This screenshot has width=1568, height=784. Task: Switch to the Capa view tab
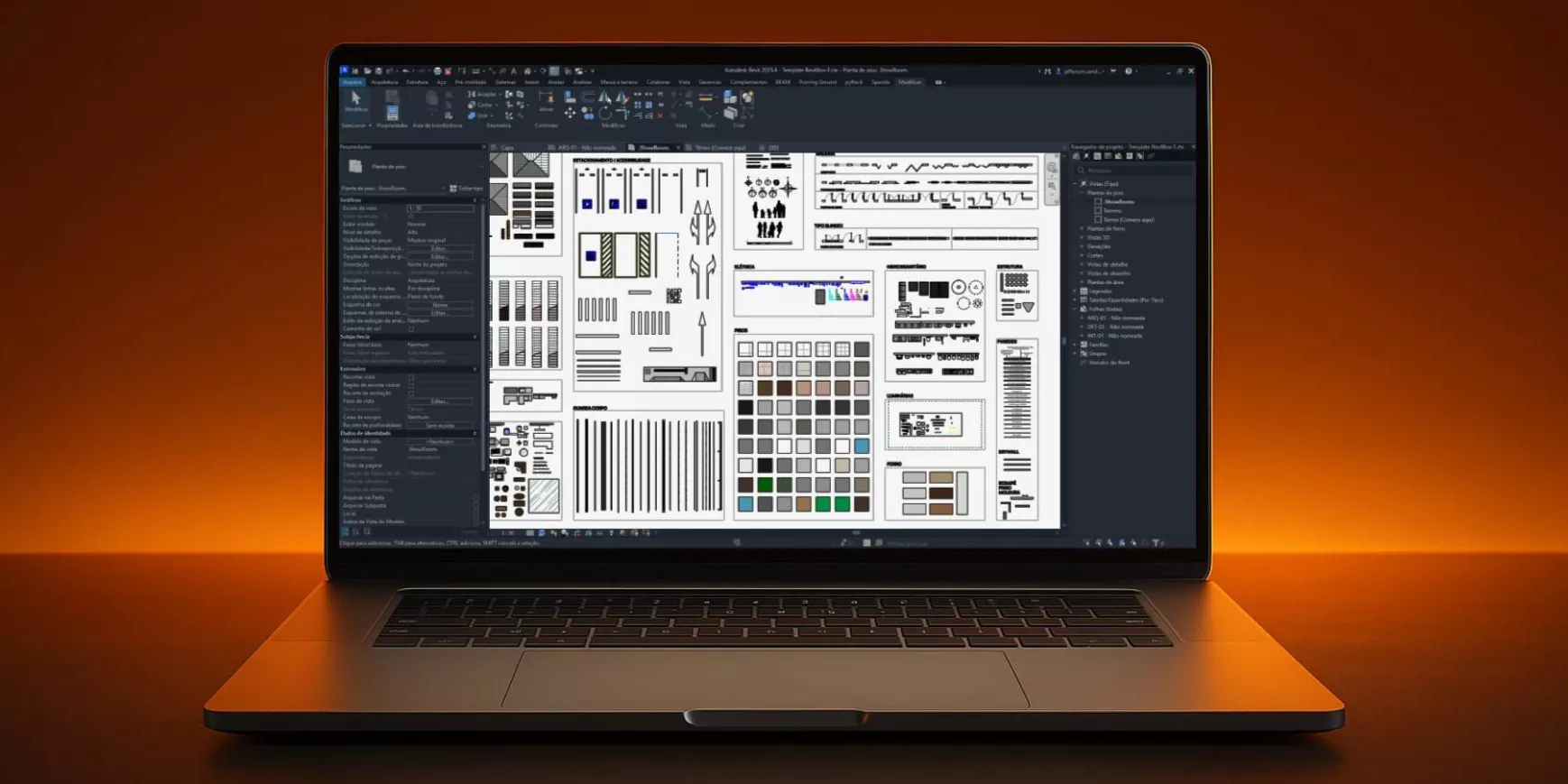(x=507, y=148)
